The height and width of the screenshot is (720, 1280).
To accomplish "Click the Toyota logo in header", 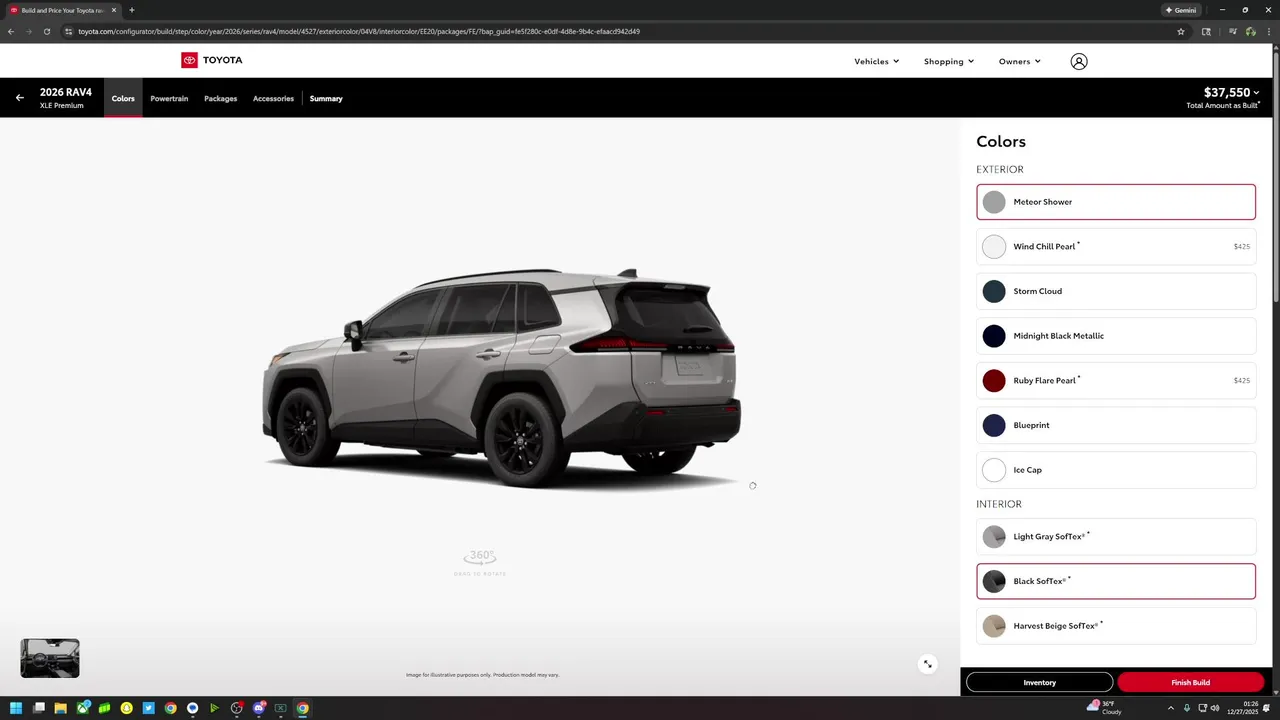I will point(211,60).
